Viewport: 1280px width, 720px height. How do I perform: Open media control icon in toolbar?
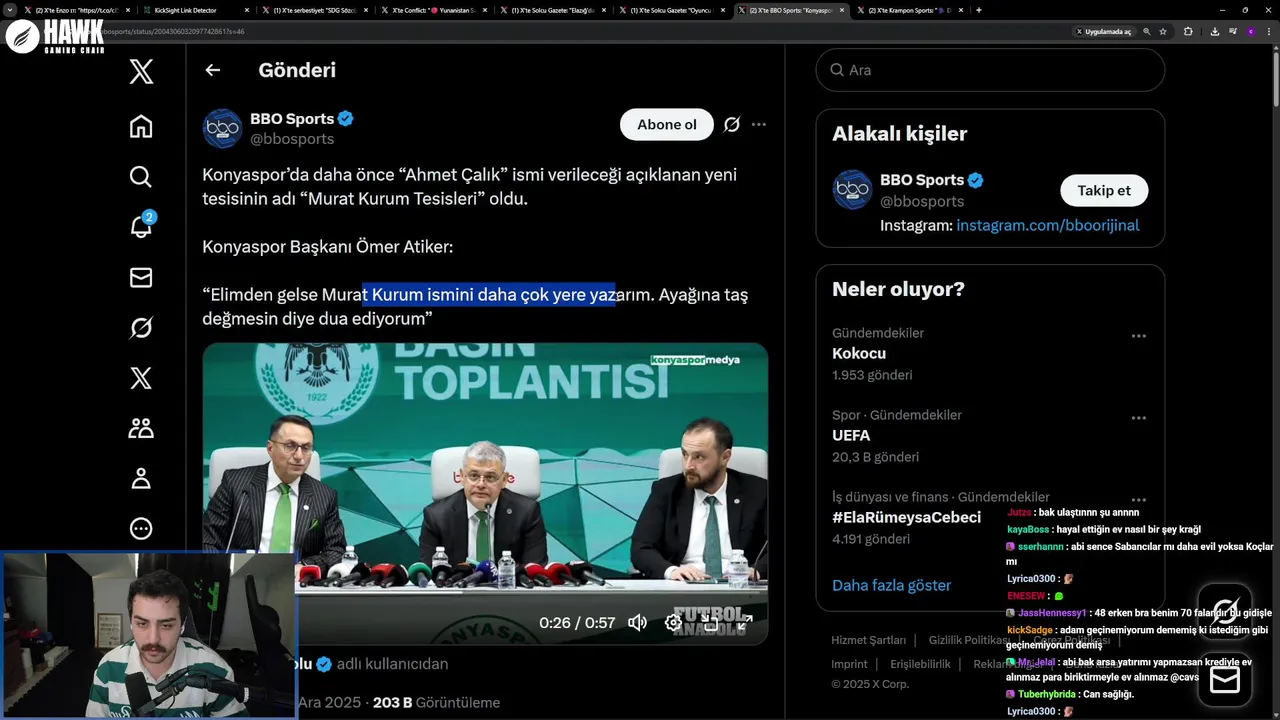pyautogui.click(x=1233, y=31)
